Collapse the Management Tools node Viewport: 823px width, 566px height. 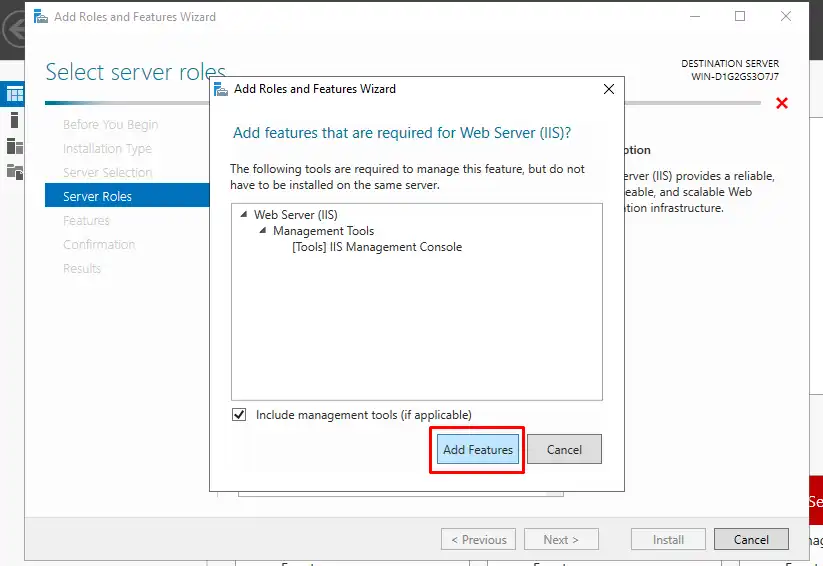pos(262,230)
